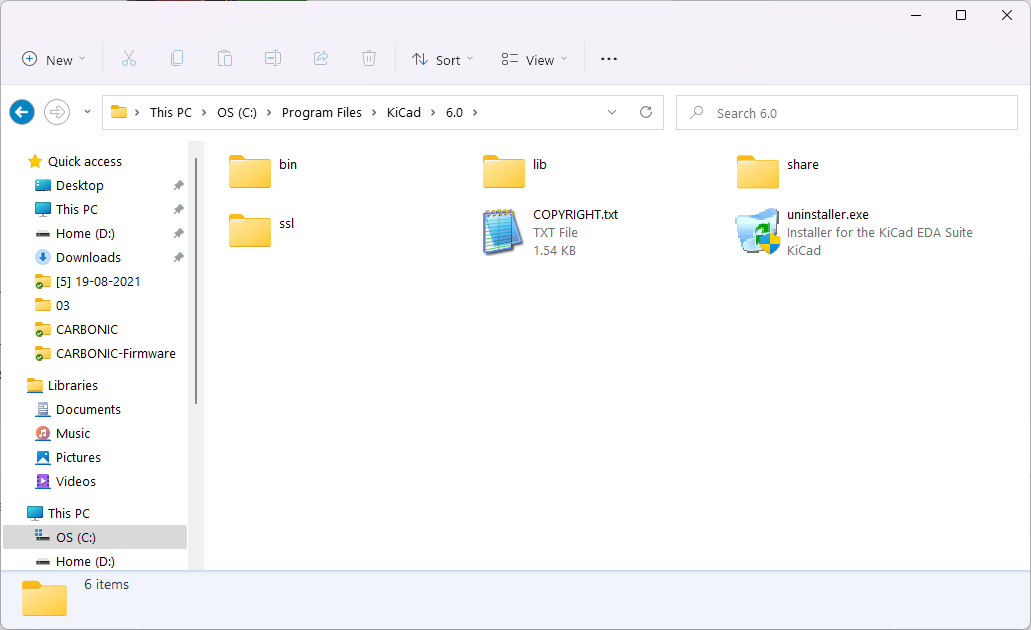The image size is (1031, 630).
Task: Open the 03 folder in sidebar
Action: point(62,305)
